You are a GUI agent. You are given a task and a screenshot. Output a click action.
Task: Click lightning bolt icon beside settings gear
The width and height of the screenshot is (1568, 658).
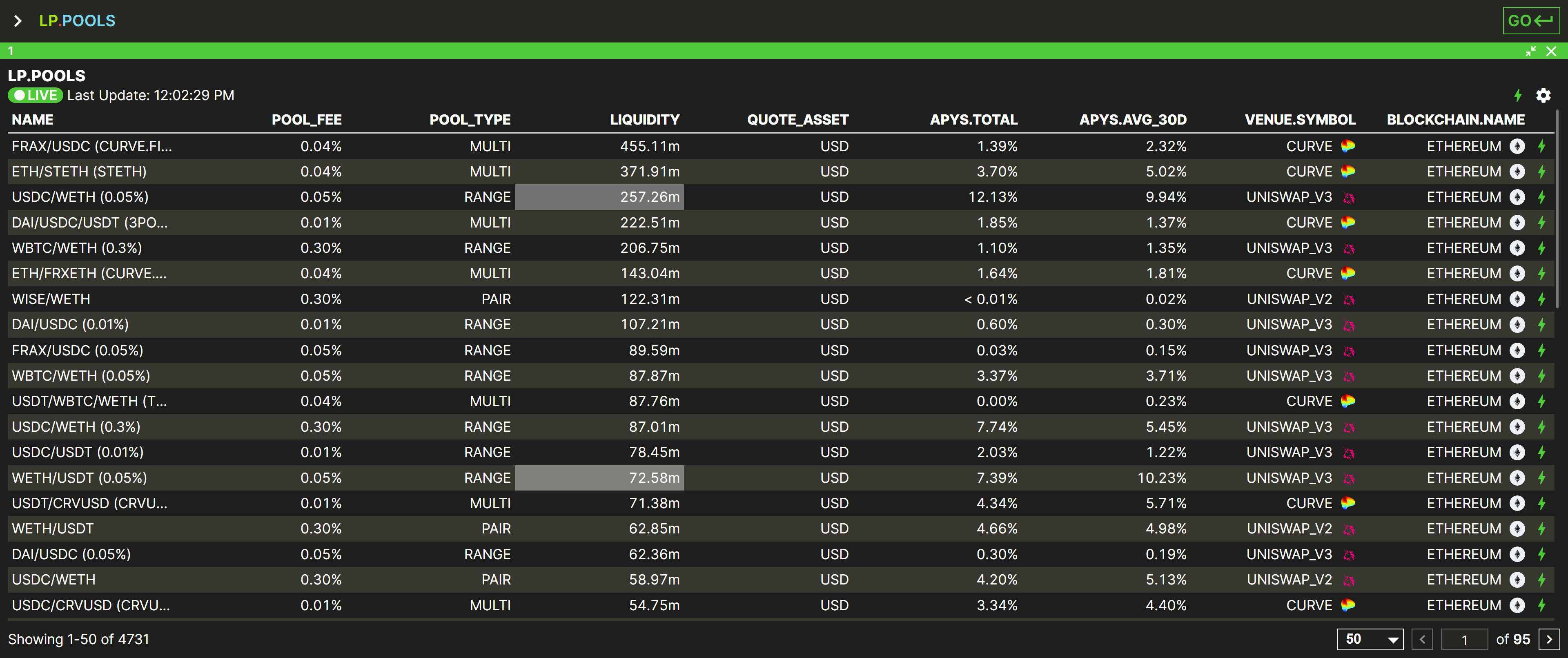(x=1517, y=96)
